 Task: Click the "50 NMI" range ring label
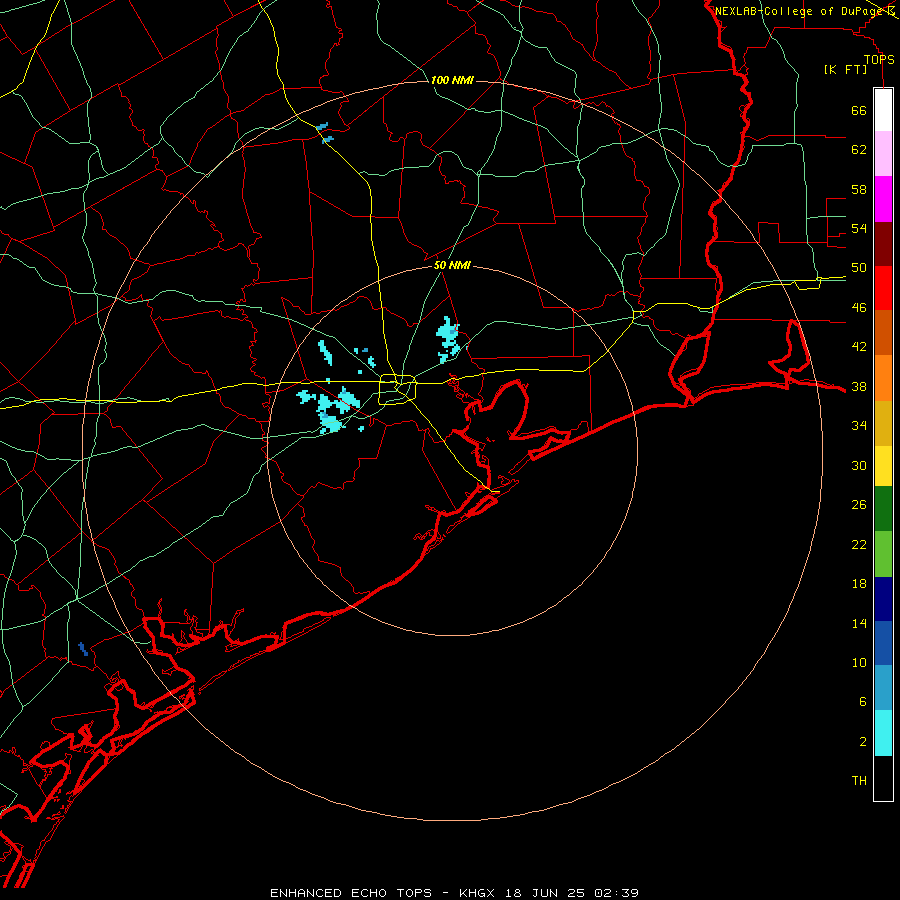tap(452, 265)
